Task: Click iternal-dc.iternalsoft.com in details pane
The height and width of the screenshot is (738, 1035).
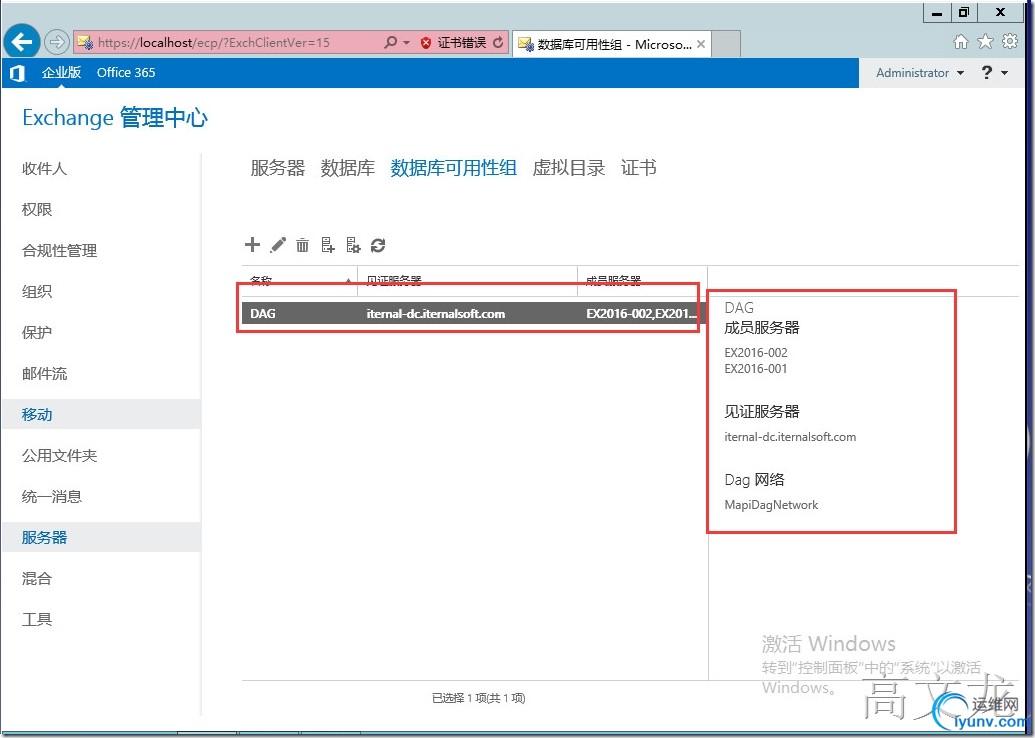Action: point(790,437)
